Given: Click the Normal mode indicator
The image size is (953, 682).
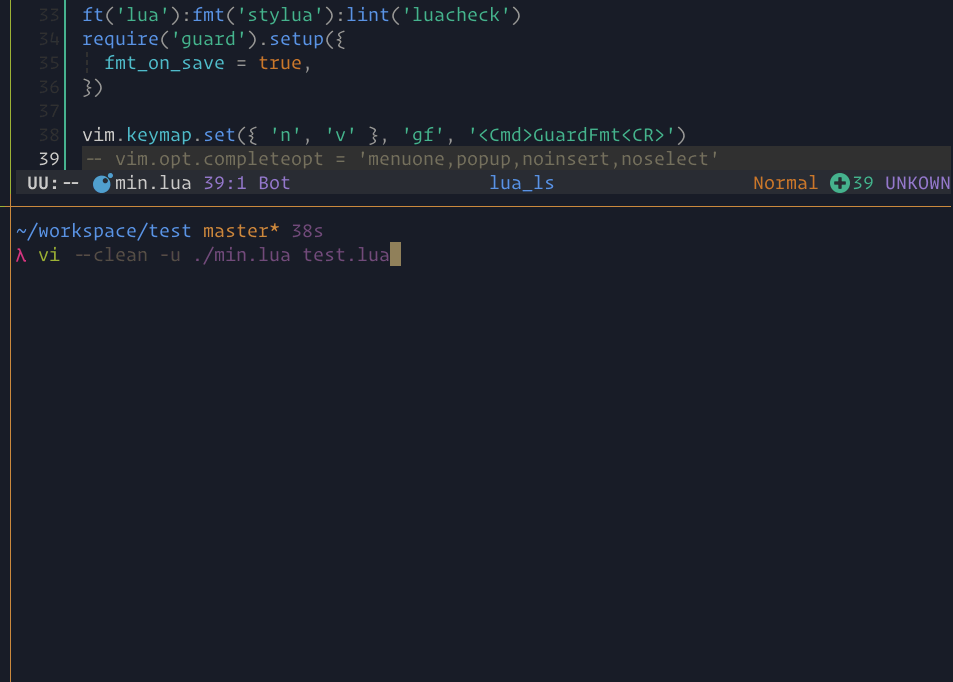Looking at the screenshot, I should click(x=785, y=182).
